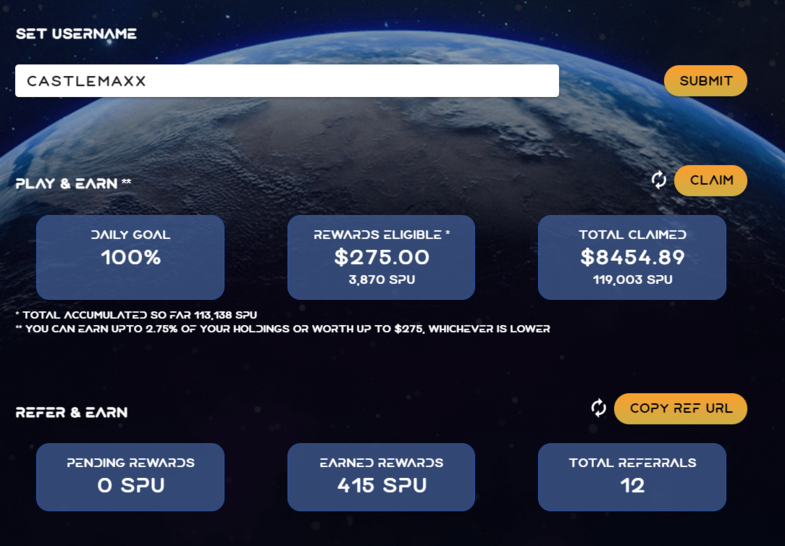The height and width of the screenshot is (546, 785).
Task: Select the Daily Goal 100% card
Action: coord(130,257)
